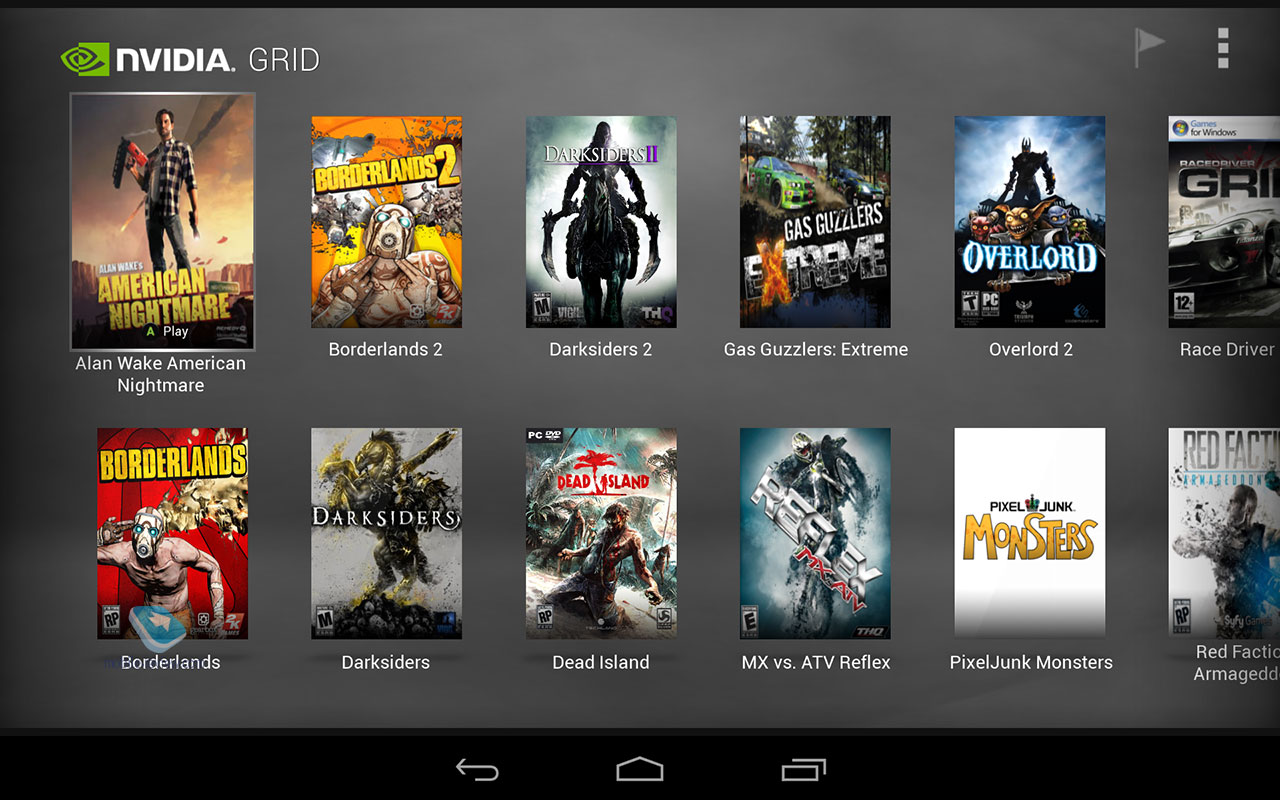Click the "Borderlands 2" title text
The height and width of the screenshot is (800, 1280).
(x=386, y=349)
